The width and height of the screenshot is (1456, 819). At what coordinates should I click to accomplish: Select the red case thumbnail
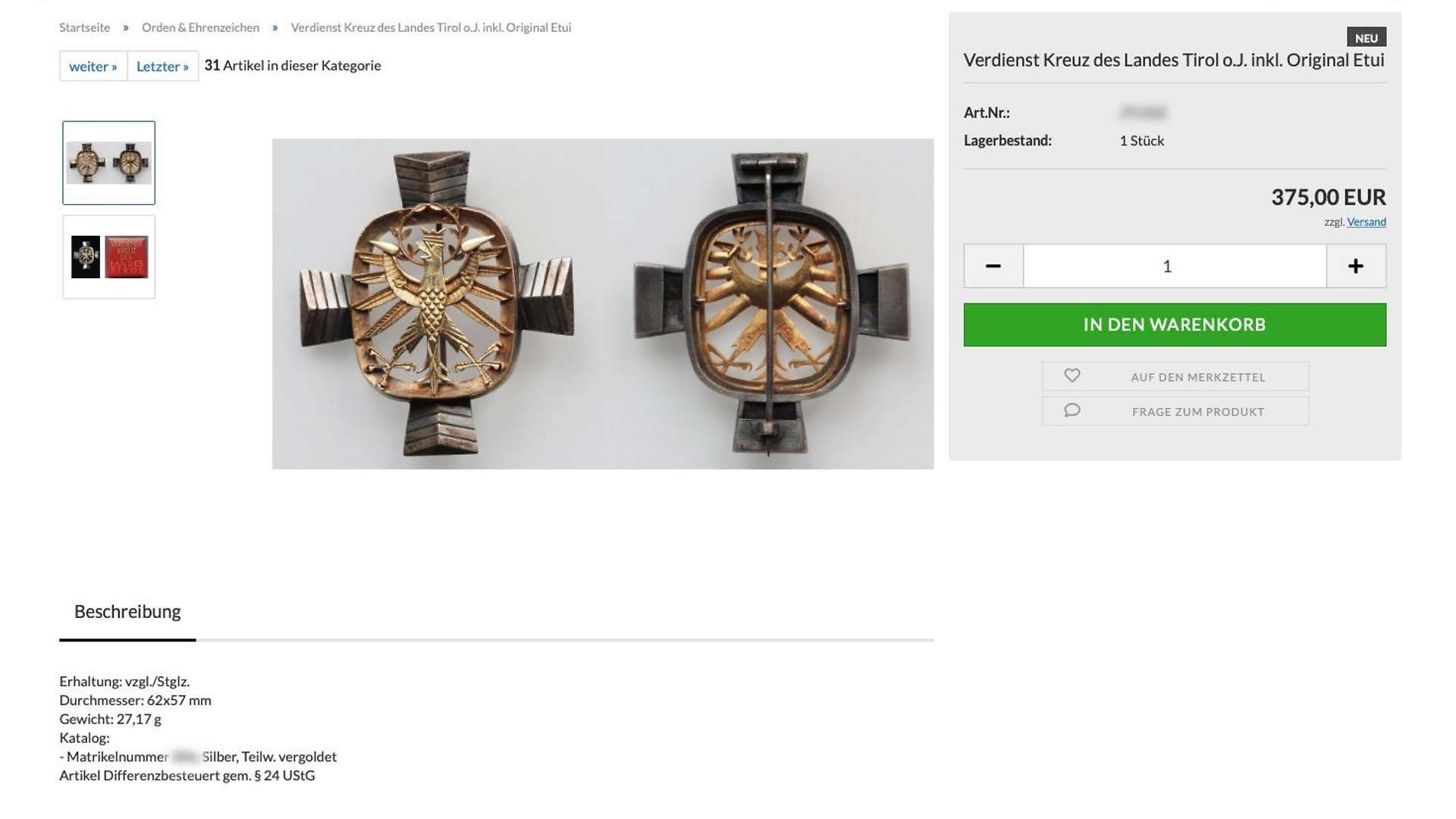[x=108, y=257]
